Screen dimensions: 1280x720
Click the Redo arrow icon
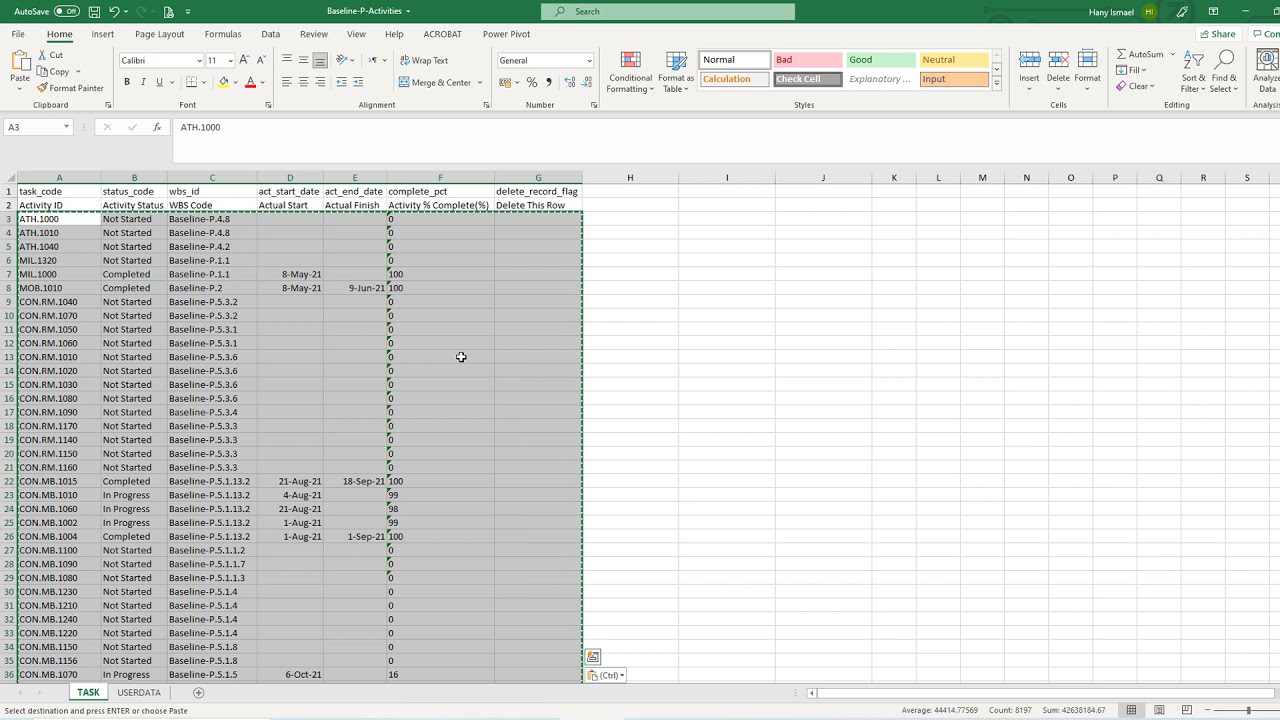pyautogui.click(x=142, y=11)
